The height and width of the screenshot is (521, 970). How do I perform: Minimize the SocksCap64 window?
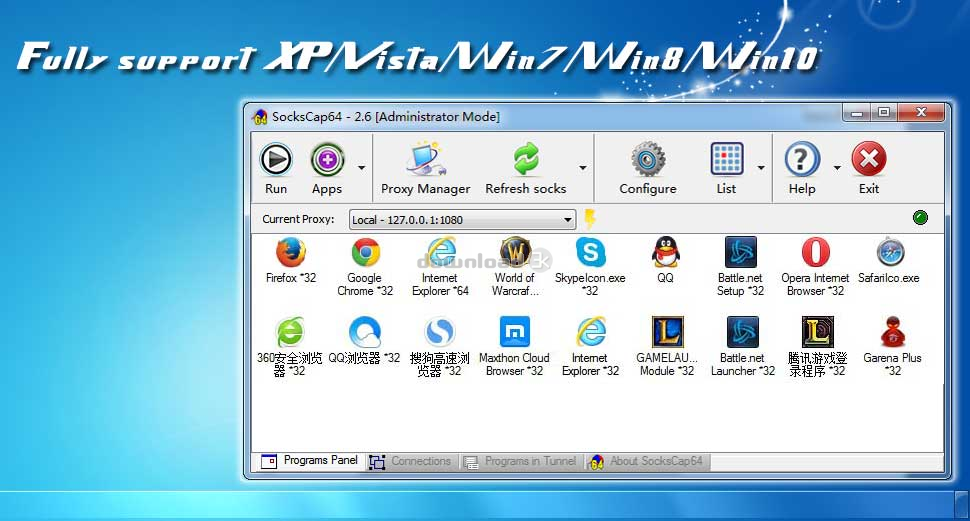pyautogui.click(x=856, y=113)
